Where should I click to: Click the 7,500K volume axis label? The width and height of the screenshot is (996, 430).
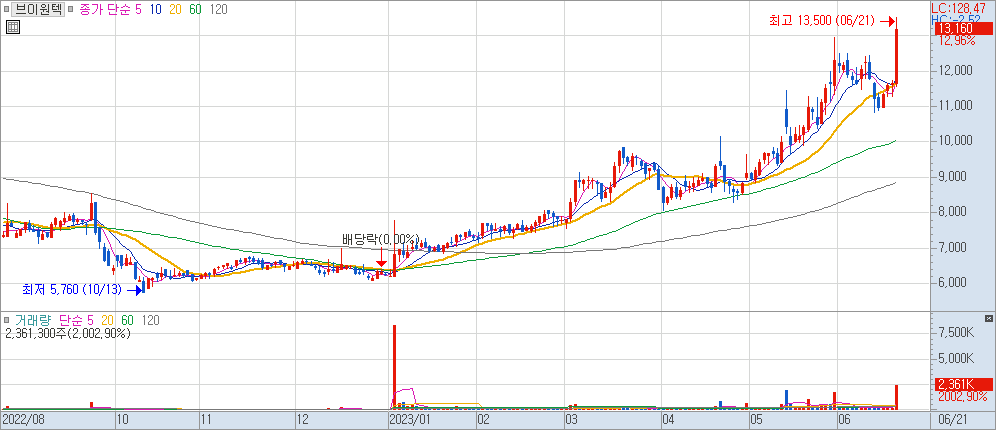[958, 333]
